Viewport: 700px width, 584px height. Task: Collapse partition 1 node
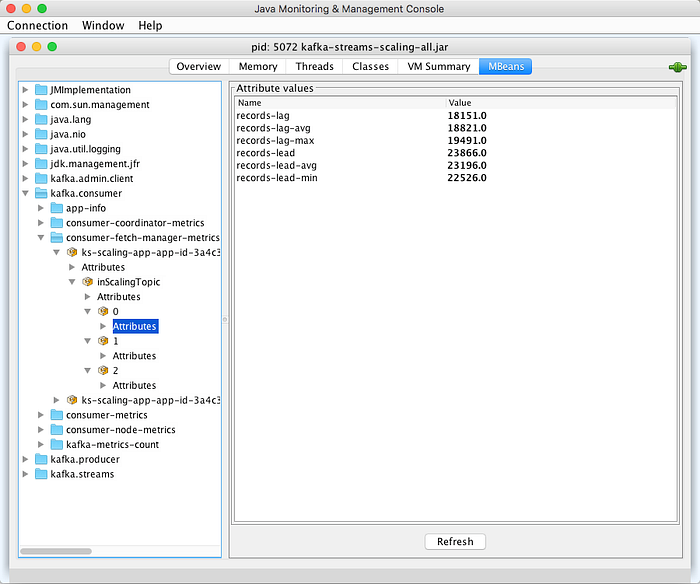click(88, 341)
